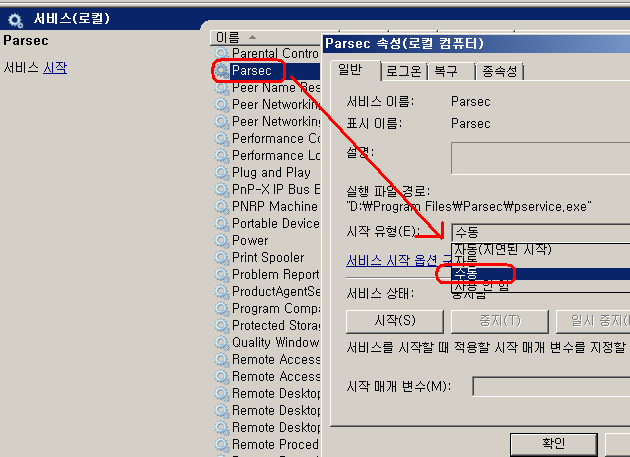Click the gear icon beside Problem Reports

pyautogui.click(x=221, y=275)
